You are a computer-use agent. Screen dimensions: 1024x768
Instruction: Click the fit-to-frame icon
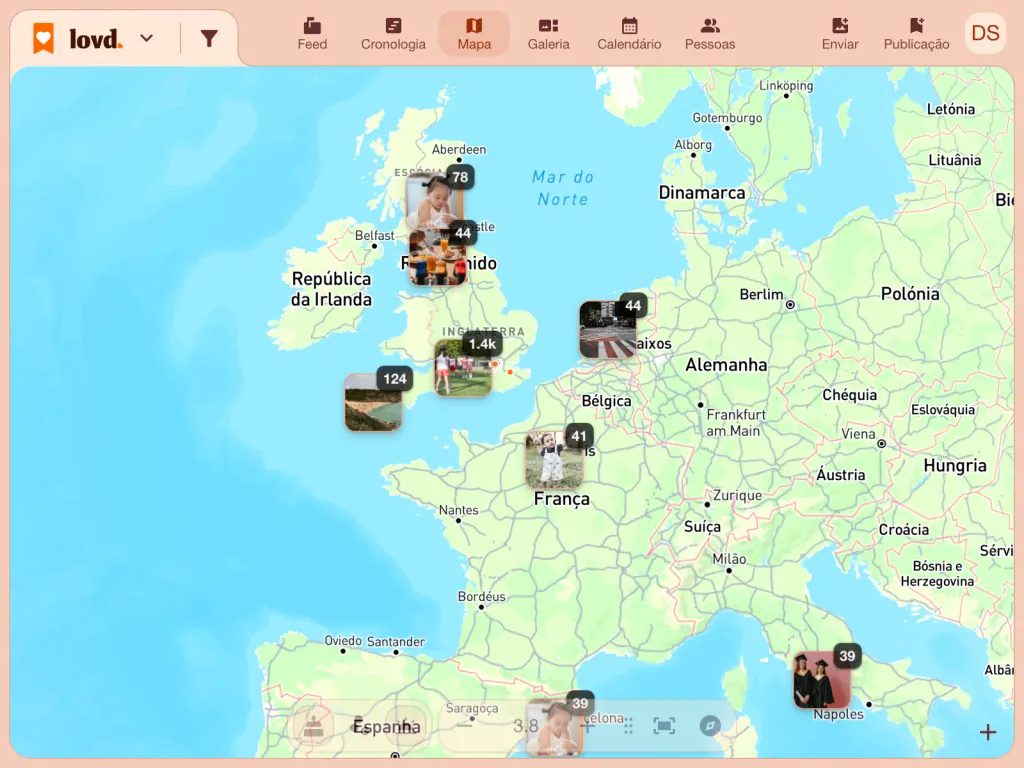[x=664, y=726]
